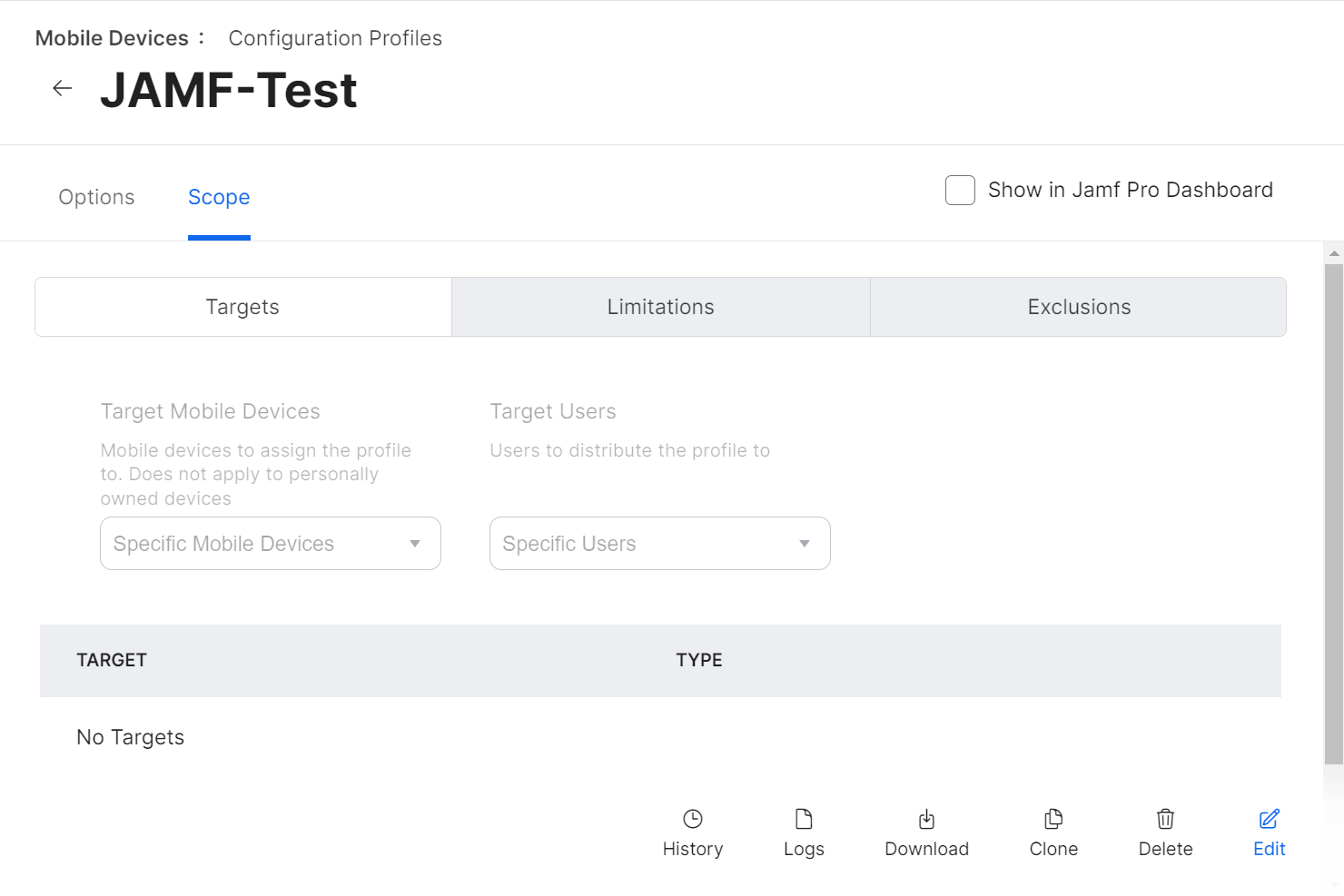Click the Edit pencil icon

pyautogui.click(x=1269, y=820)
